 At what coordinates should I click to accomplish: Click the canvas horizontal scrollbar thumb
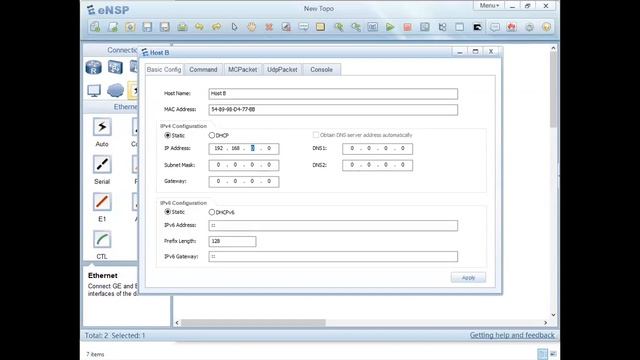pyautogui.click(x=253, y=322)
